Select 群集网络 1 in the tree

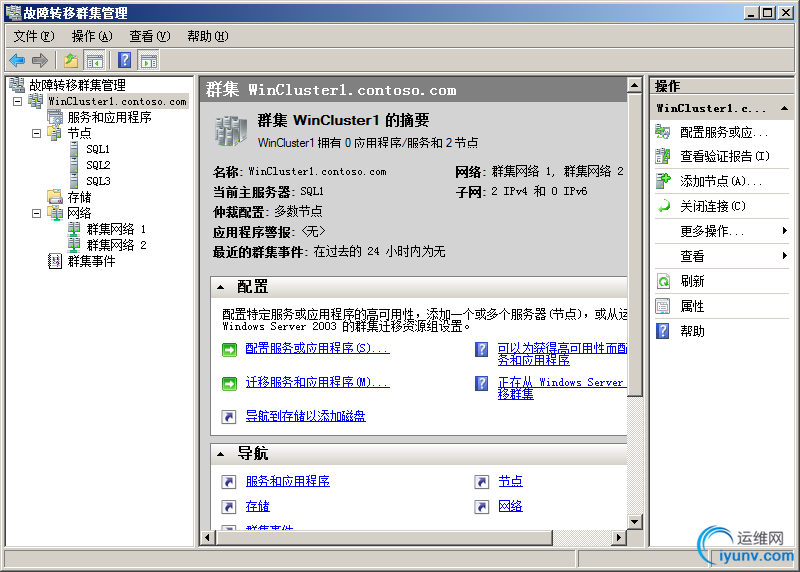(x=116, y=229)
